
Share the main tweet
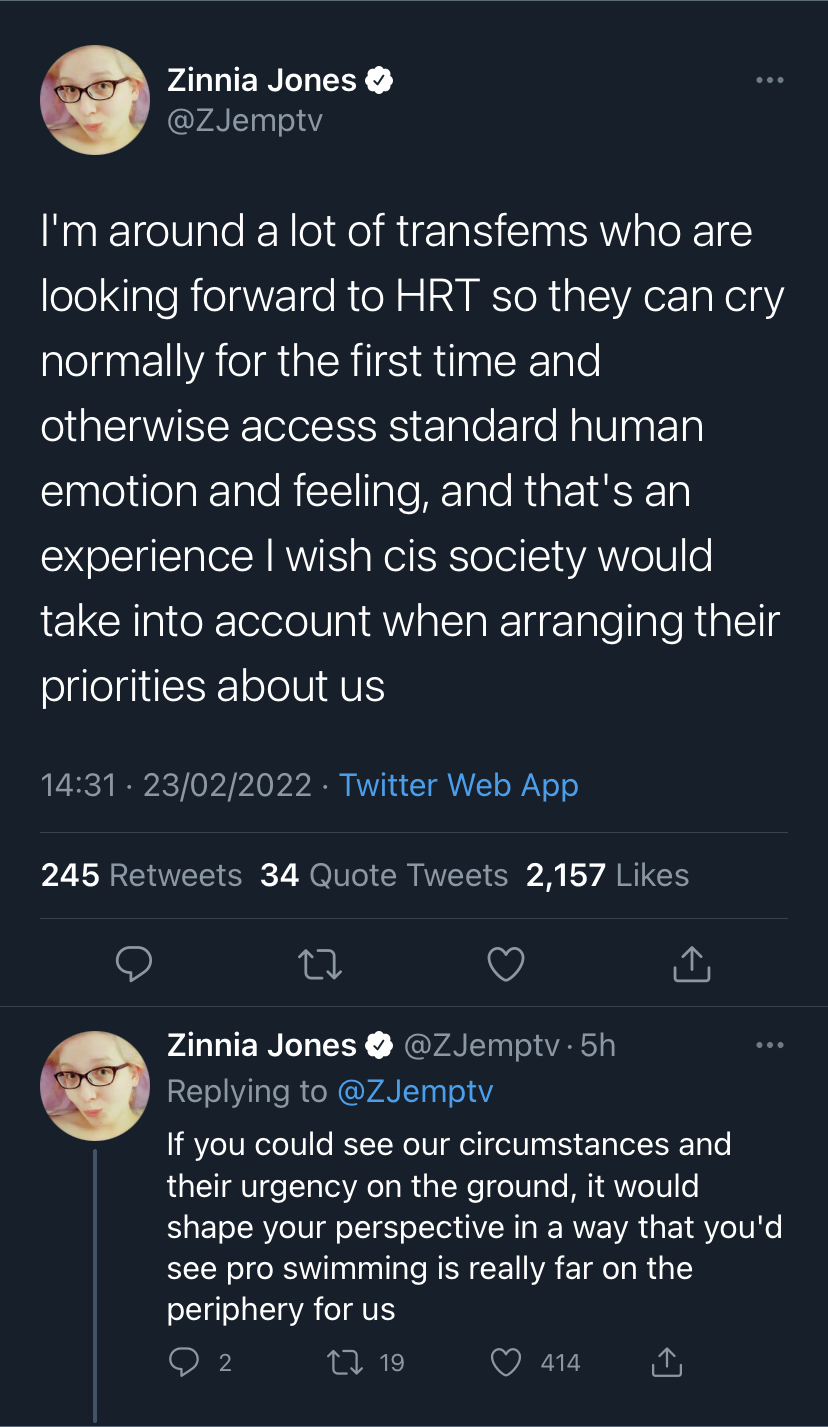691,963
